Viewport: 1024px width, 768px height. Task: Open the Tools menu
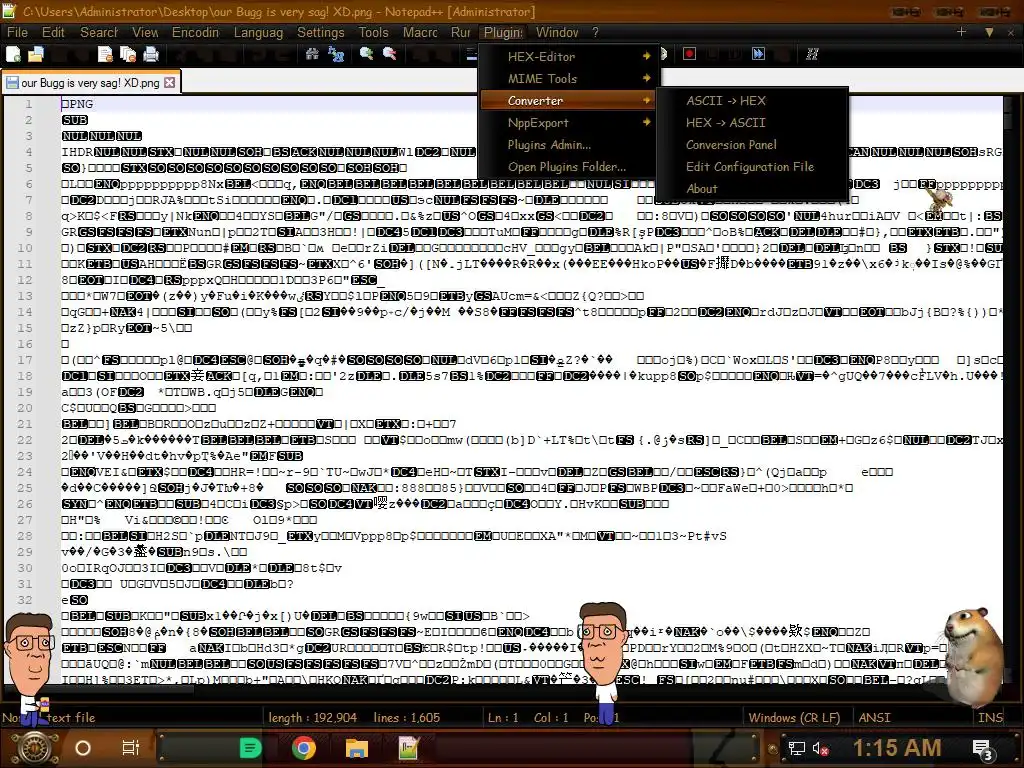tap(373, 32)
